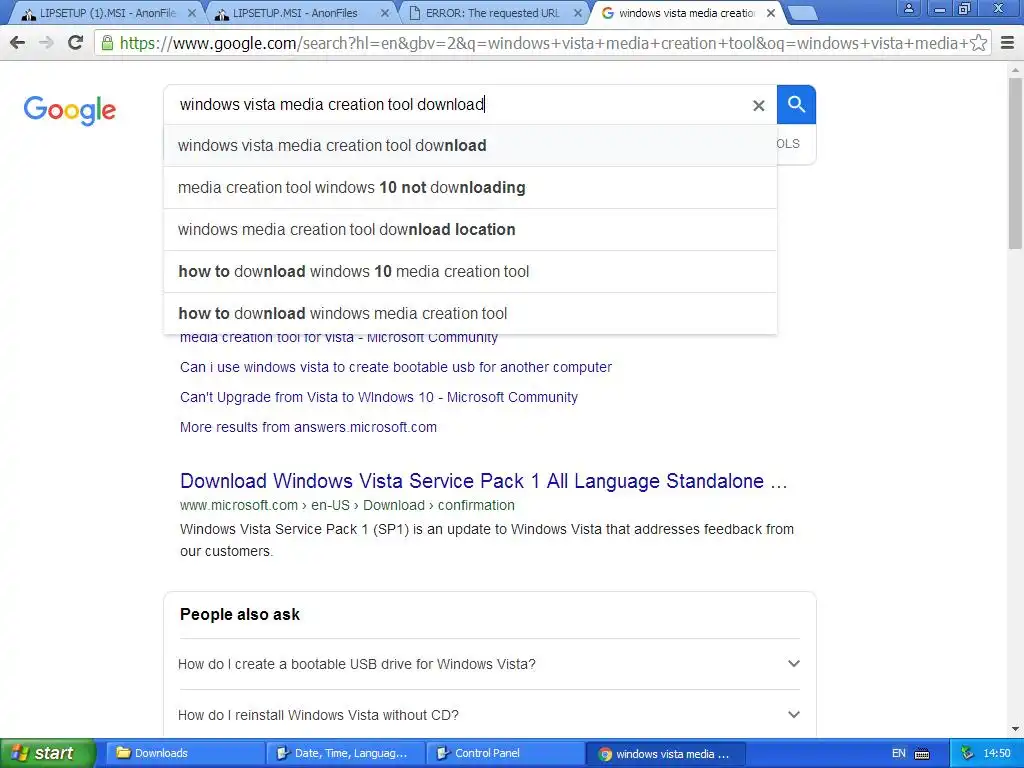1024x768 pixels.
Task: Switch to Downloads folder in taskbar
Action: 184,754
